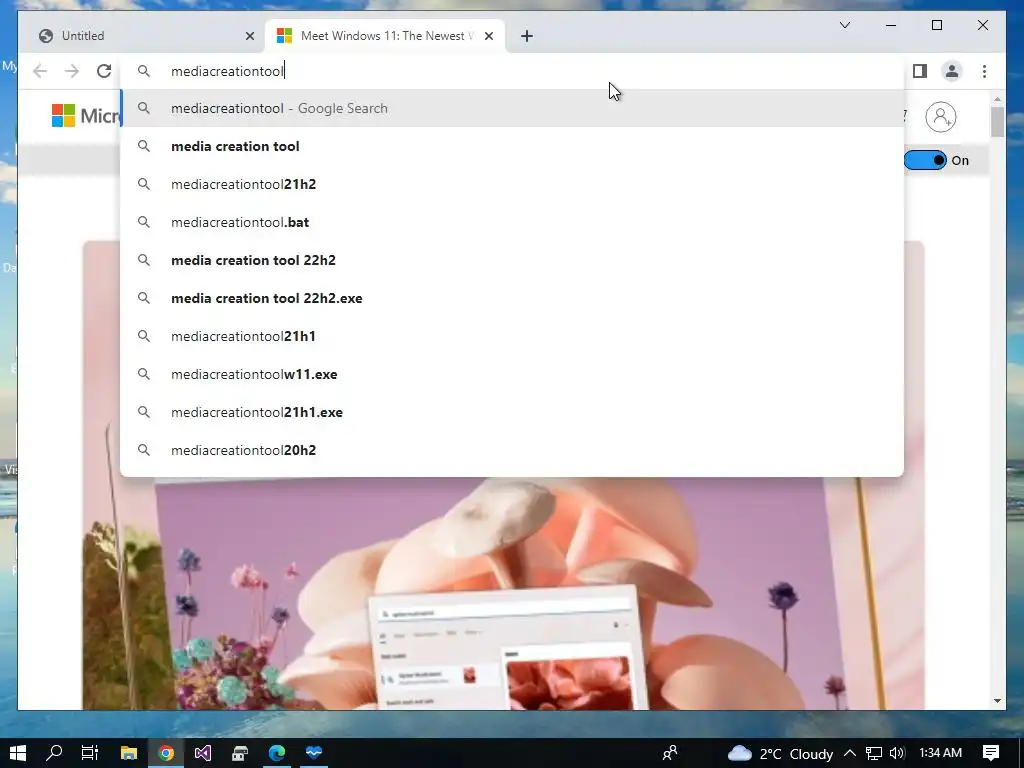This screenshot has height=768, width=1024.
Task: Go forward using the forward arrow
Action: pos(72,71)
